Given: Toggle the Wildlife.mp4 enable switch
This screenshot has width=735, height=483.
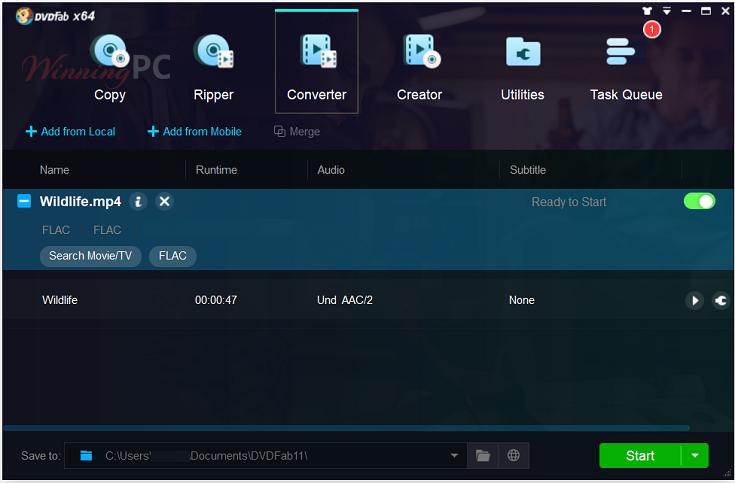Looking at the screenshot, I should 699,202.
